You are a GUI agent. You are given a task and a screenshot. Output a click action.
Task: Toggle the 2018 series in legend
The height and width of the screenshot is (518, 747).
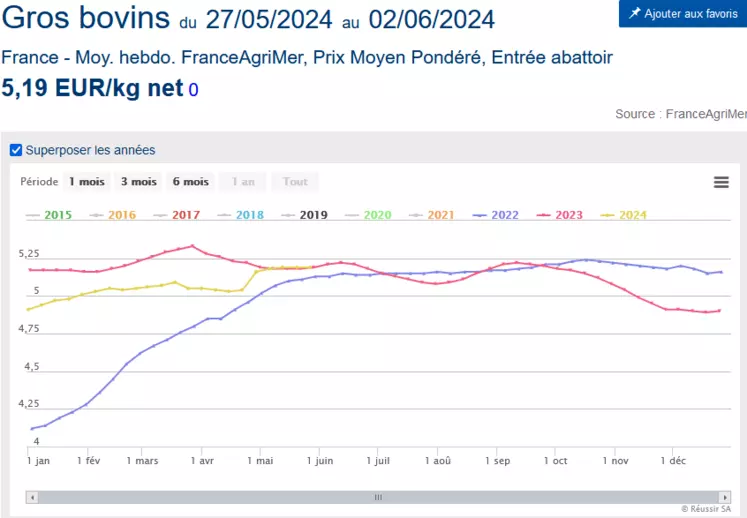point(241,215)
